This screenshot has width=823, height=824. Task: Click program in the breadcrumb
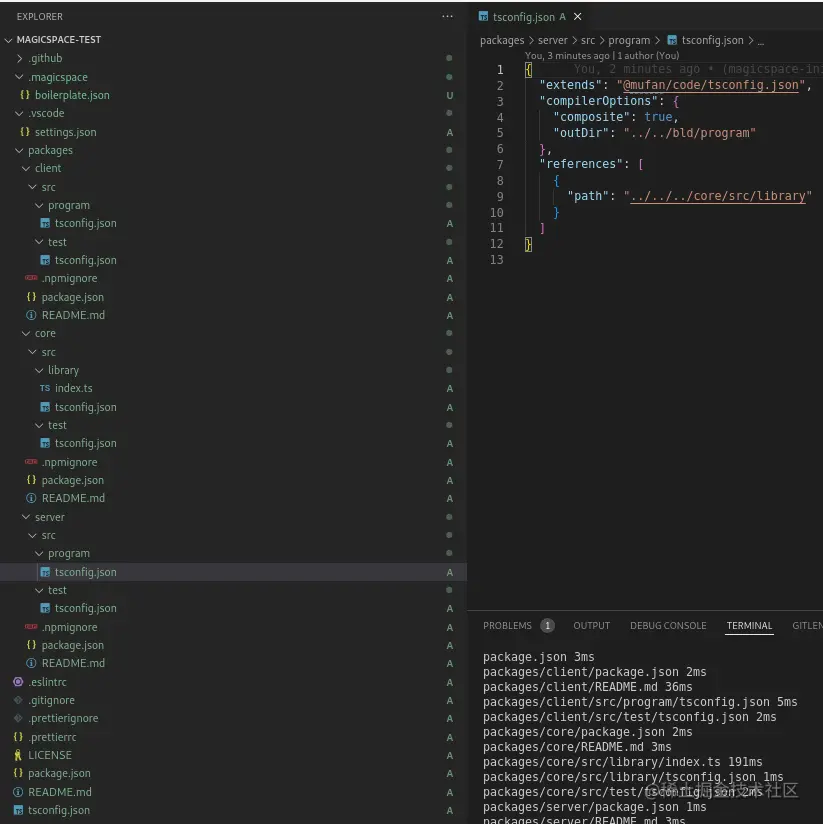coord(629,40)
